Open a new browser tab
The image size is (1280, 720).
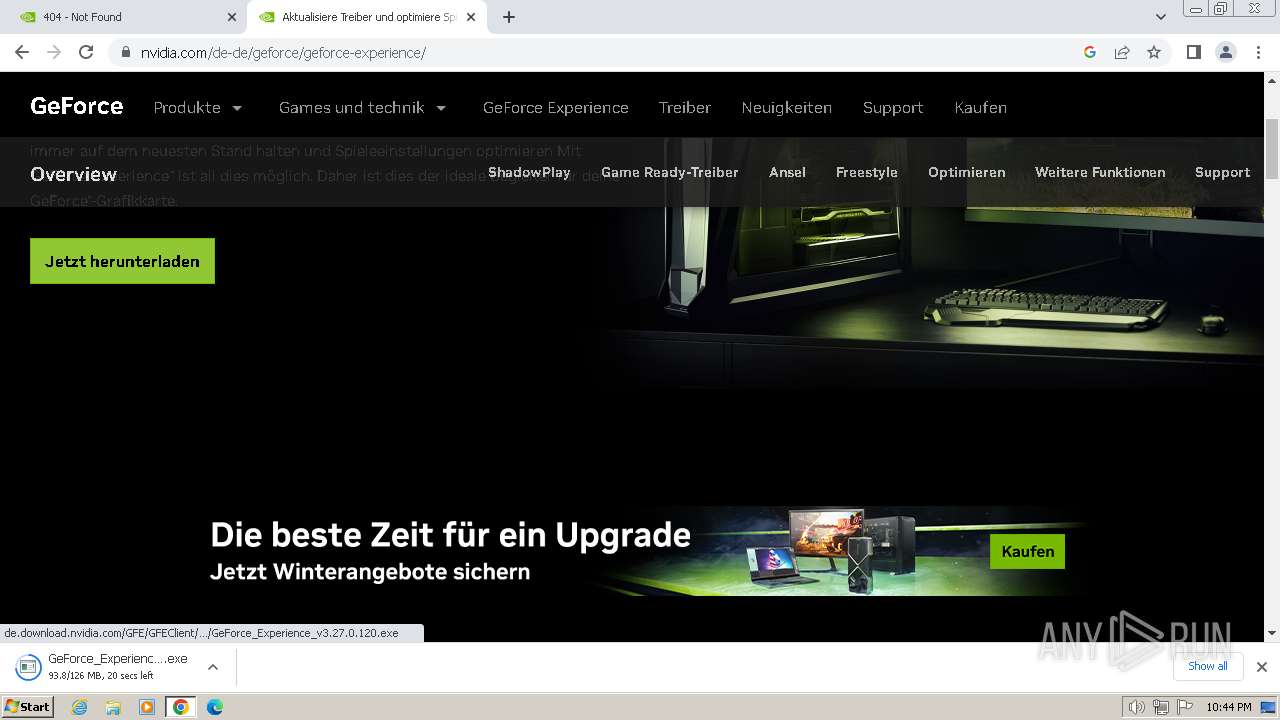tap(509, 17)
